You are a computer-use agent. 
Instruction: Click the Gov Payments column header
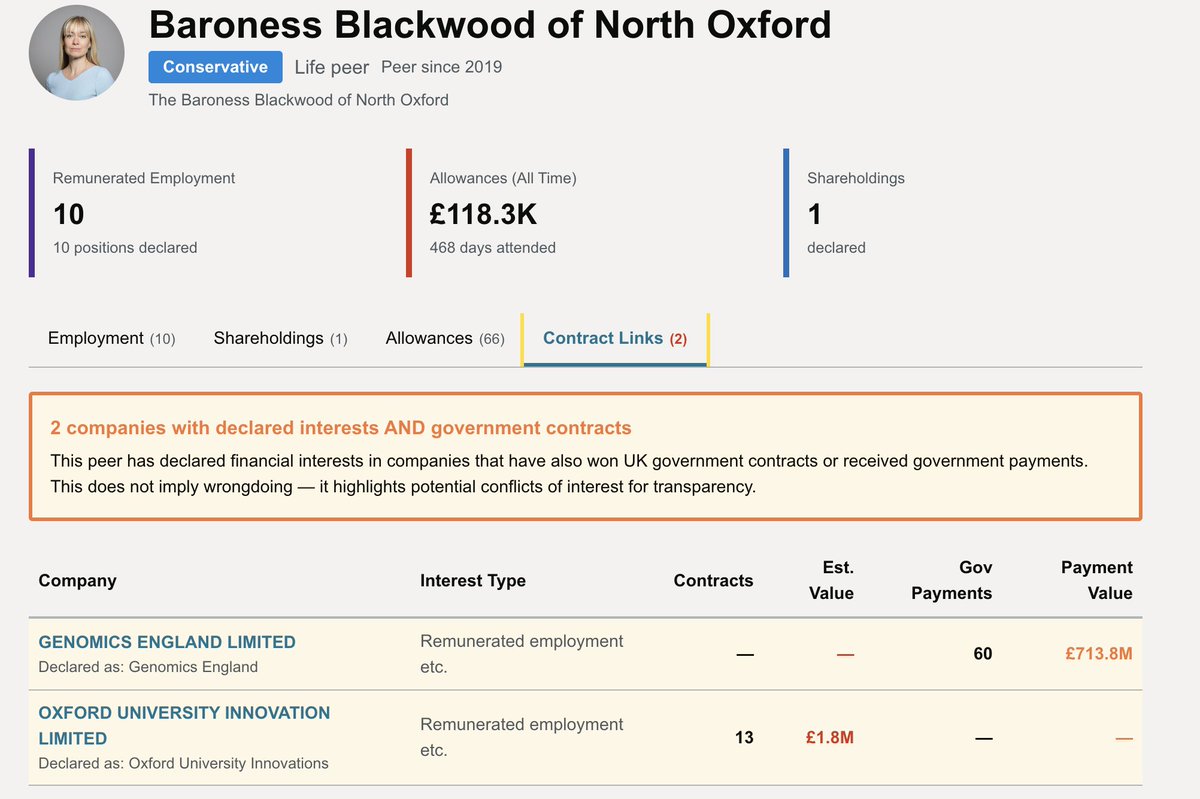coord(951,580)
